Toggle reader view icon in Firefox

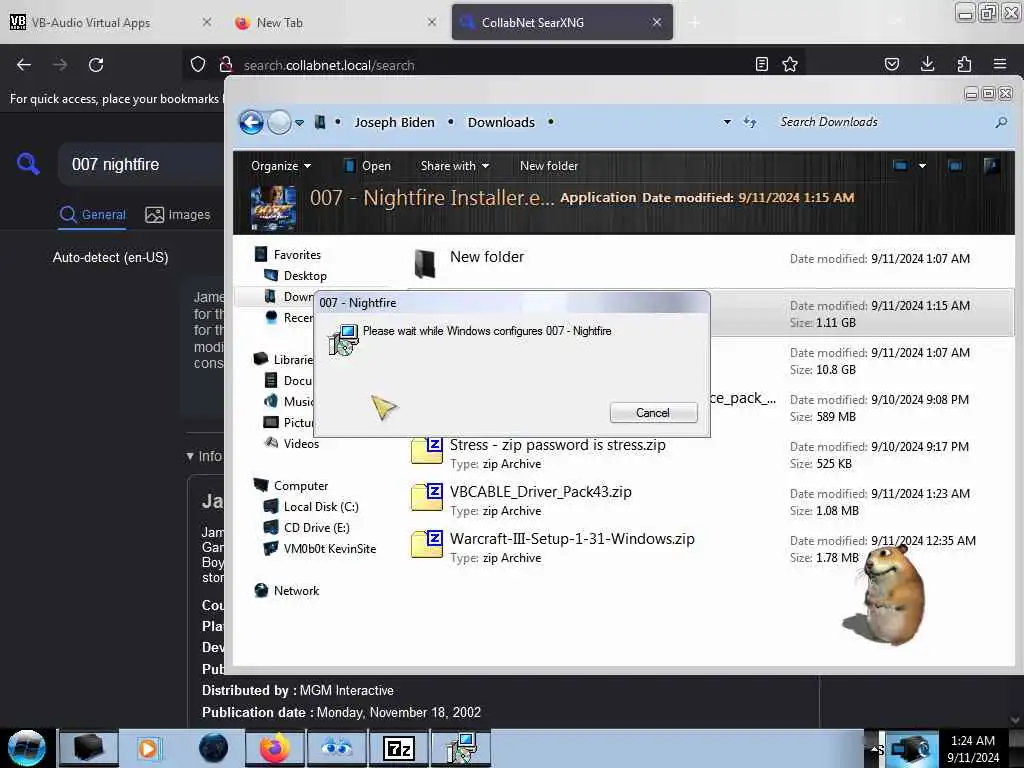(x=761, y=64)
